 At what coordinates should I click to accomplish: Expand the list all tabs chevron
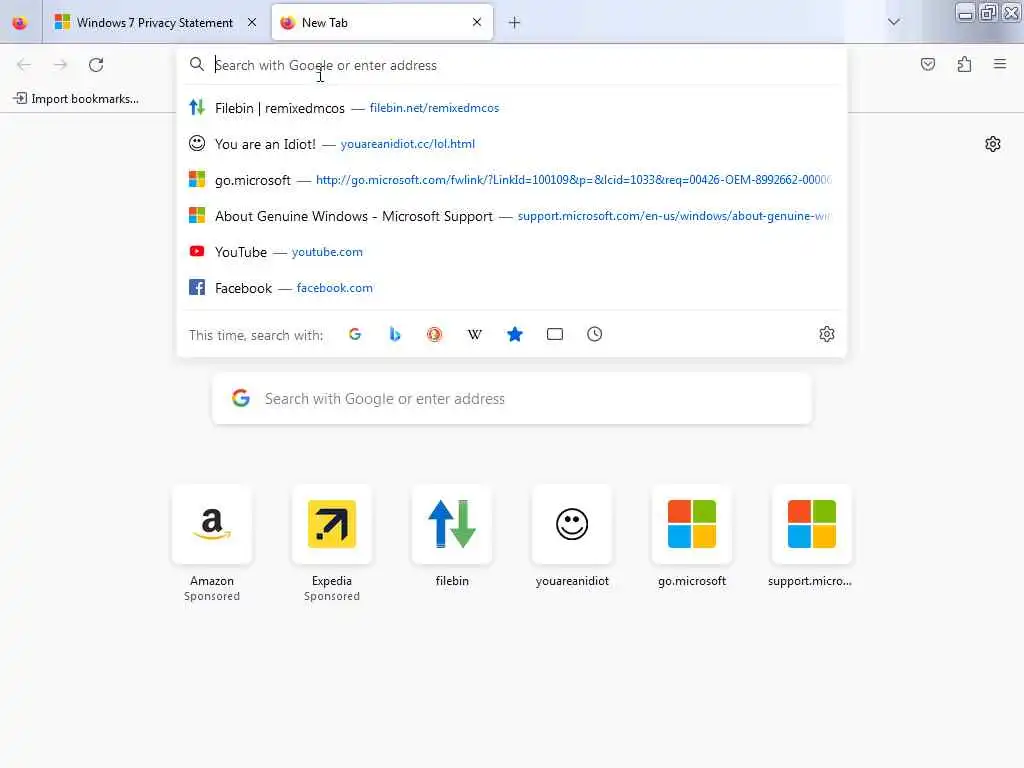coord(893,22)
